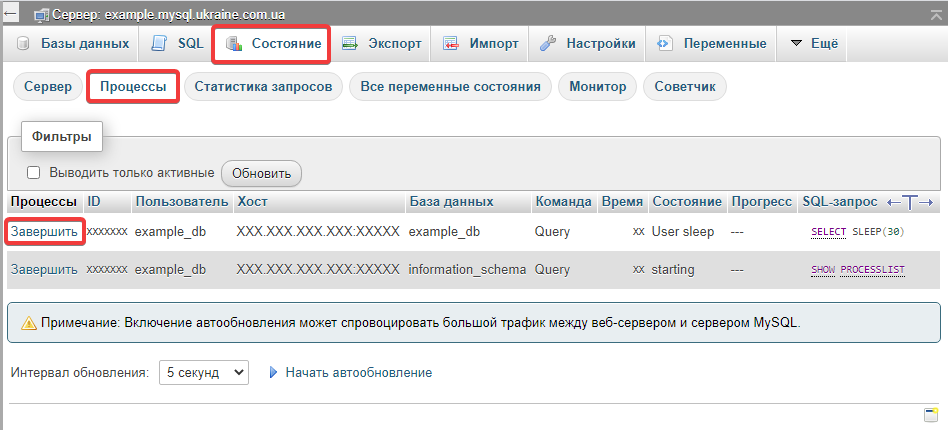This screenshot has width=948, height=430.
Task: Click the Export tab icon
Action: [350, 44]
